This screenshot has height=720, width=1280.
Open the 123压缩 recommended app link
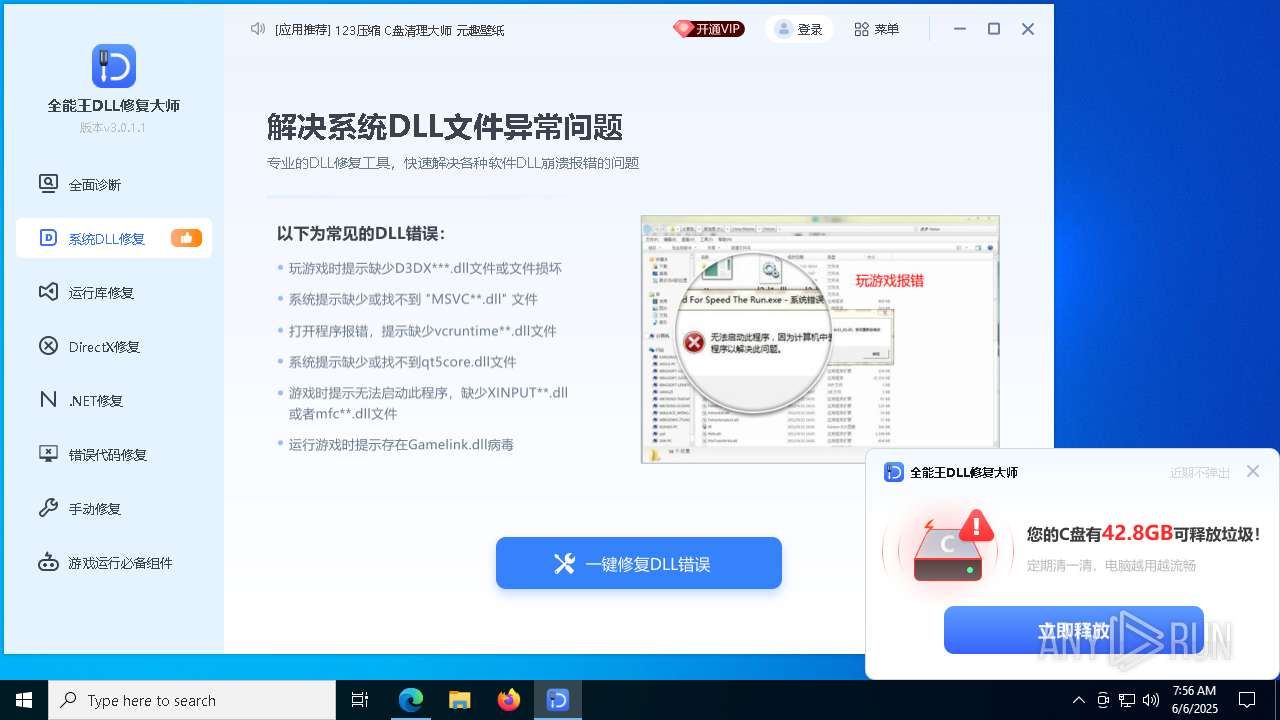pyautogui.click(x=358, y=30)
